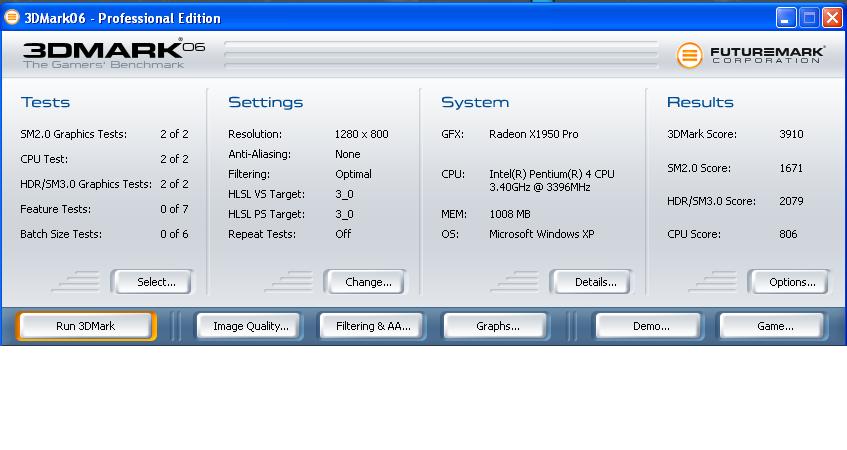
Task: Click the HDR/SM3.0 Graphics Tests label
Action: point(86,184)
